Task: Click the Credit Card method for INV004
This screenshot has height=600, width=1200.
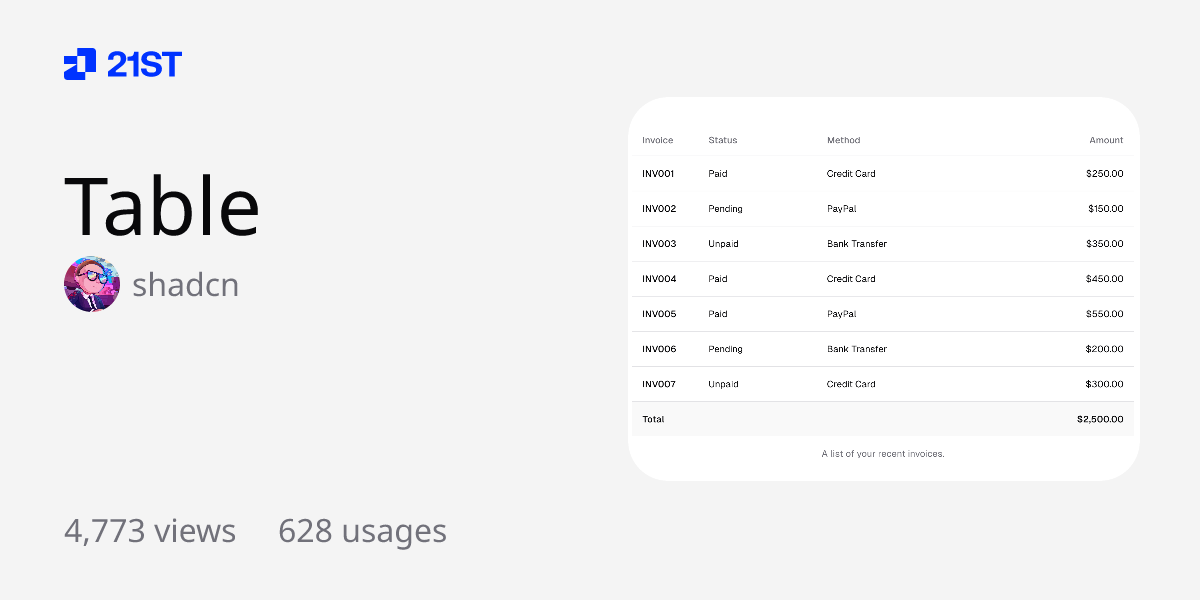Action: coord(851,278)
